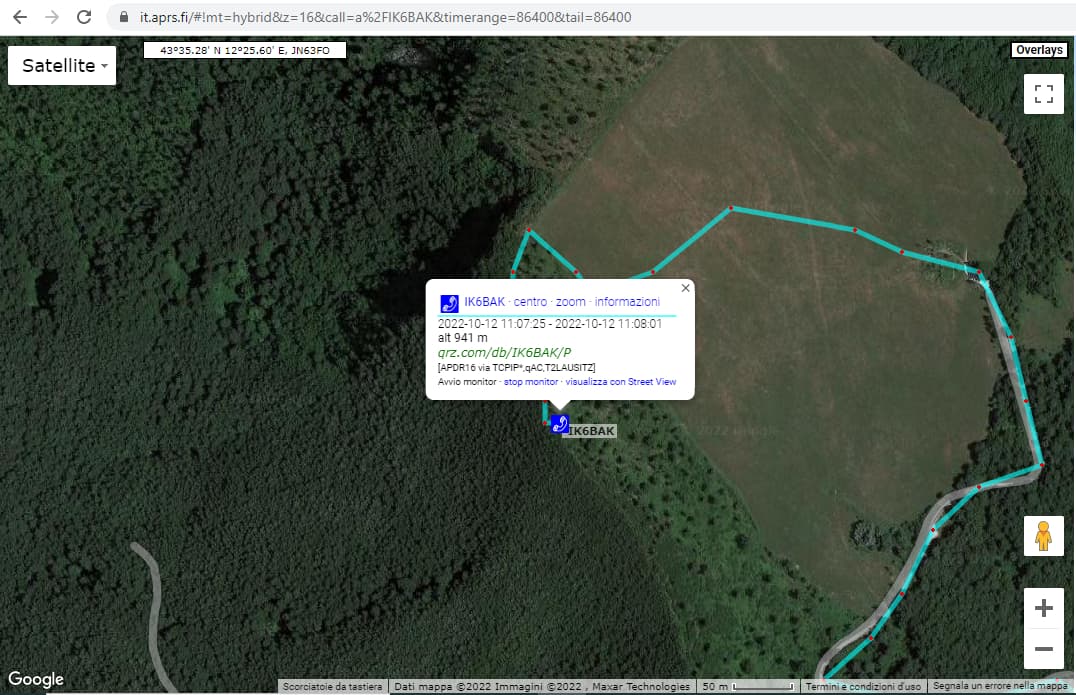This screenshot has width=1076, height=695.
Task: Click 'visualizza con Street View' link
Action: coord(620,382)
